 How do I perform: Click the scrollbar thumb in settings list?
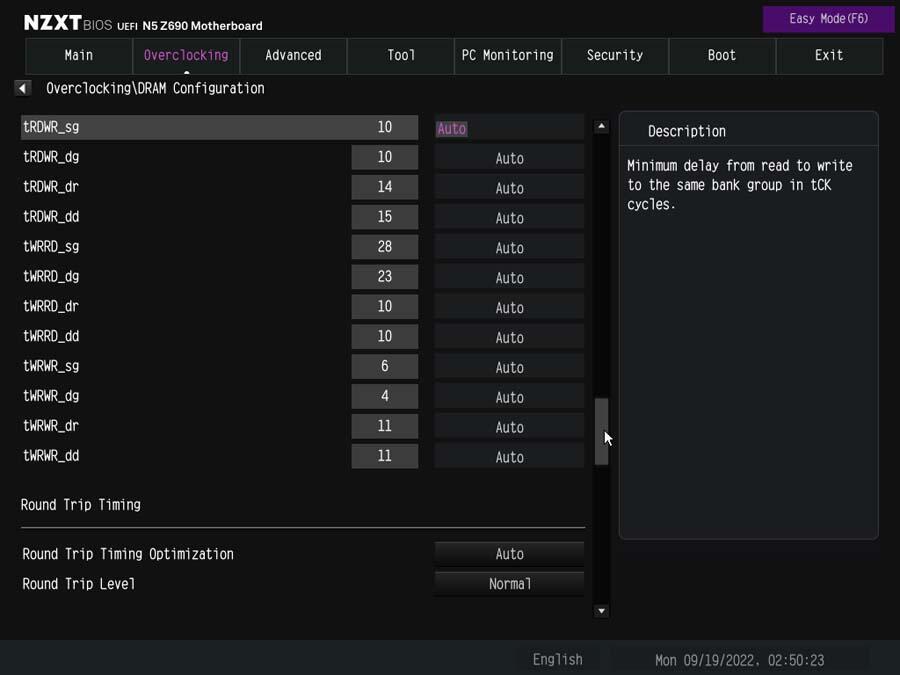(601, 431)
